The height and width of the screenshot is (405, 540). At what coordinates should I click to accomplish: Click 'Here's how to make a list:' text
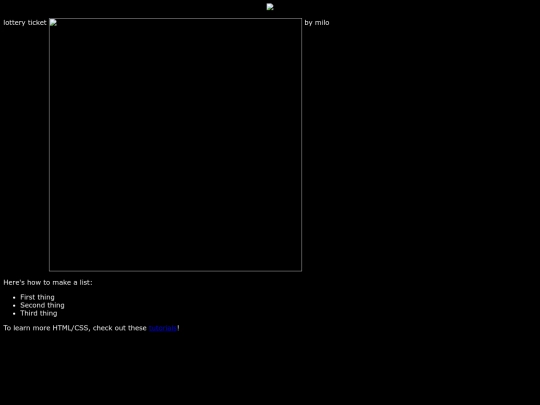pyautogui.click(x=48, y=282)
